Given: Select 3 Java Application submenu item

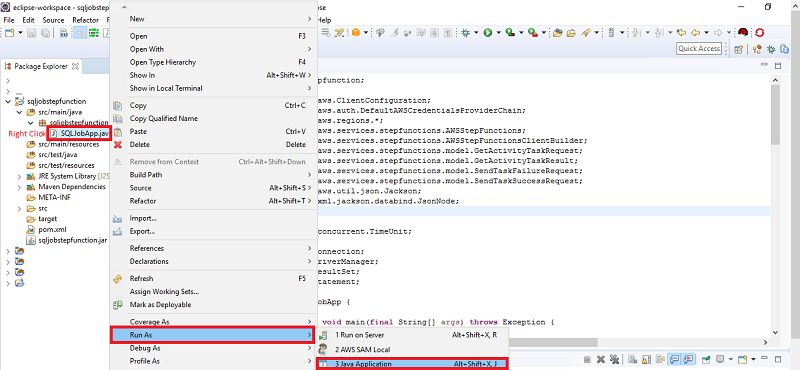Looking at the screenshot, I should [412, 364].
